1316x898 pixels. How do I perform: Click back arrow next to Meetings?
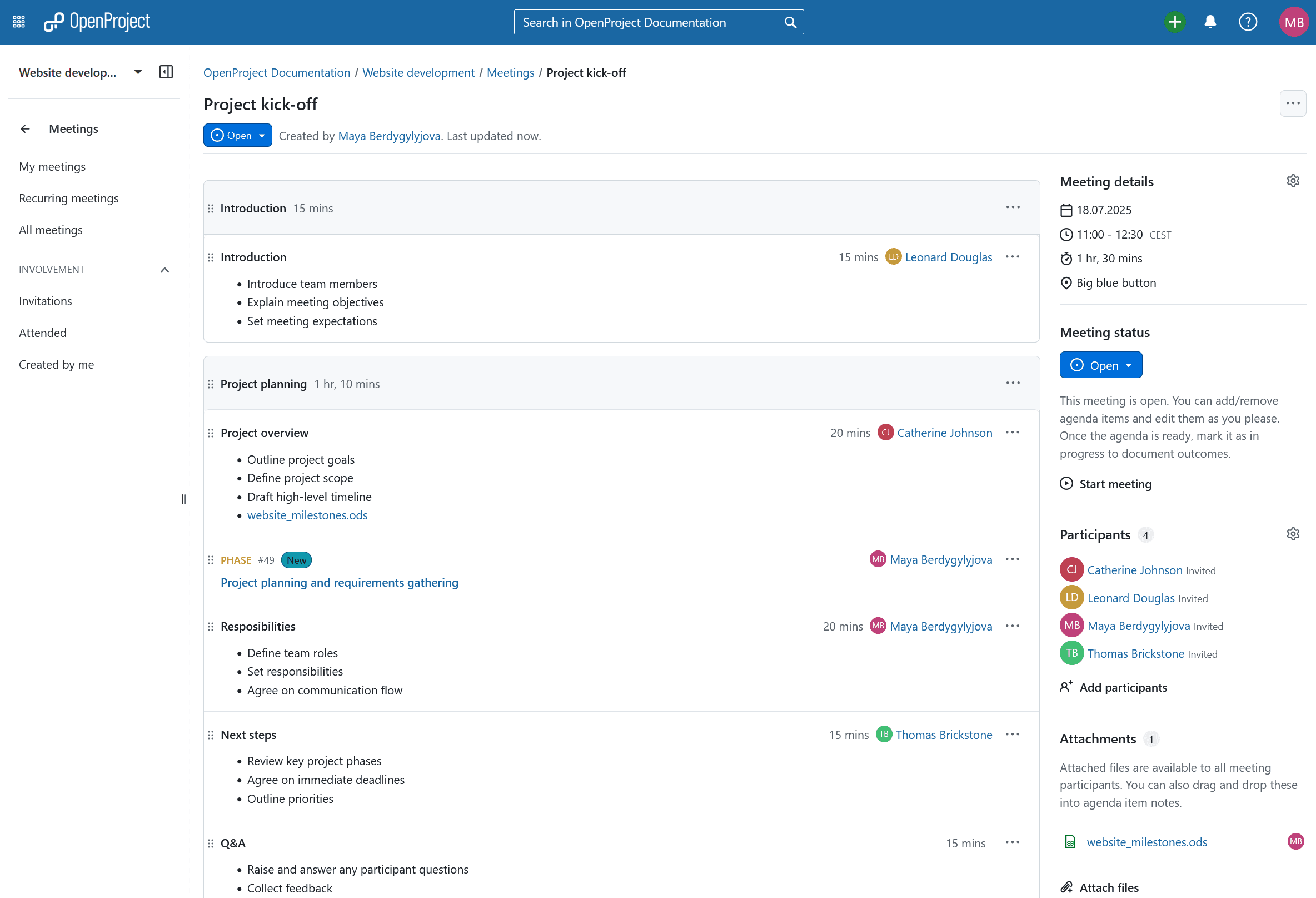pyautogui.click(x=25, y=128)
